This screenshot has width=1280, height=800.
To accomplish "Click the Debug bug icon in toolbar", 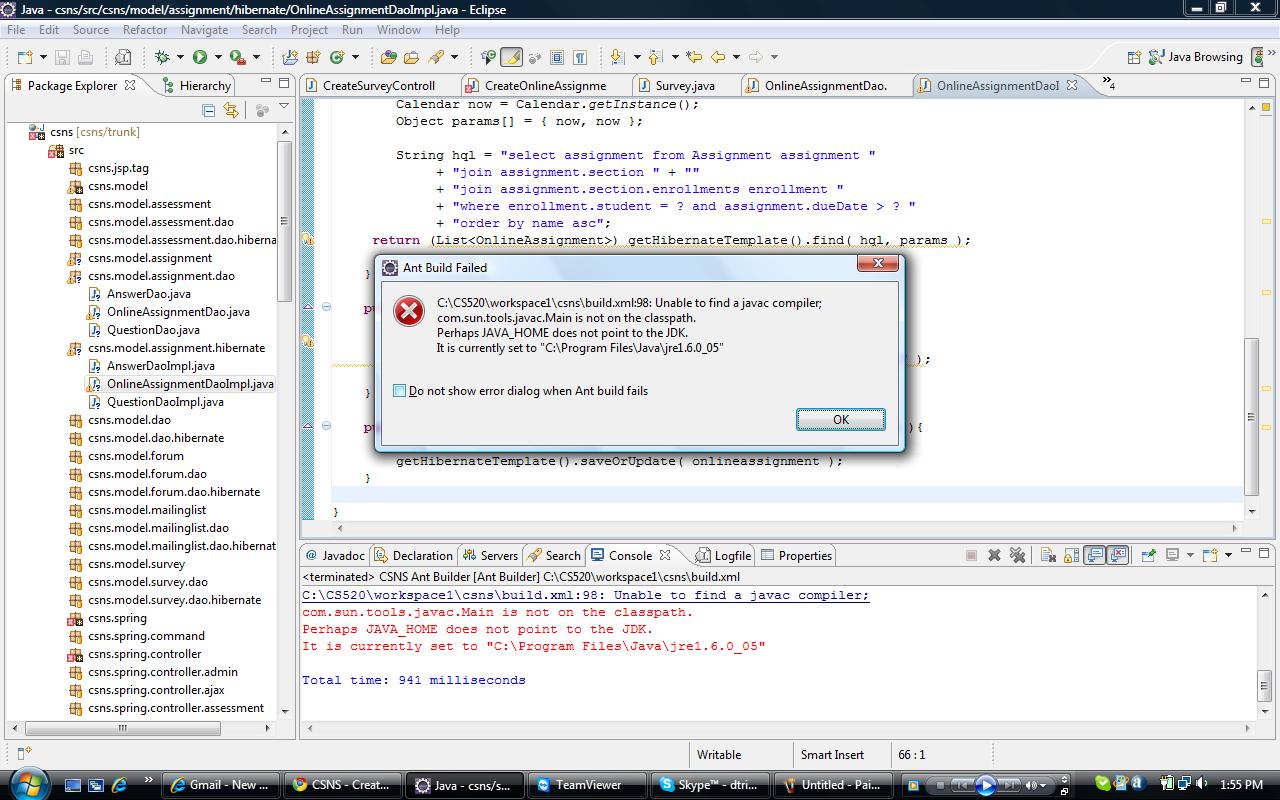I will coord(163,57).
